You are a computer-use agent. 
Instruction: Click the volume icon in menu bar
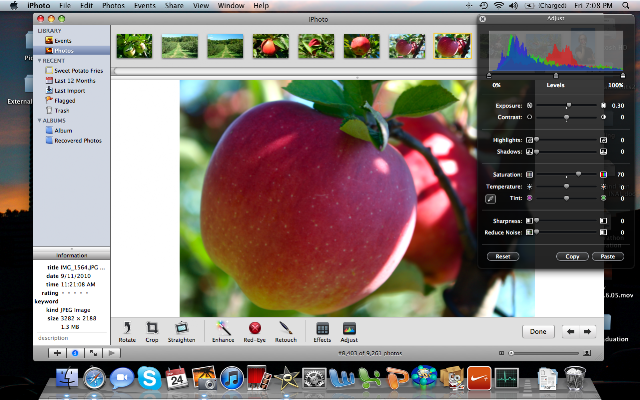pyautogui.click(x=513, y=5)
